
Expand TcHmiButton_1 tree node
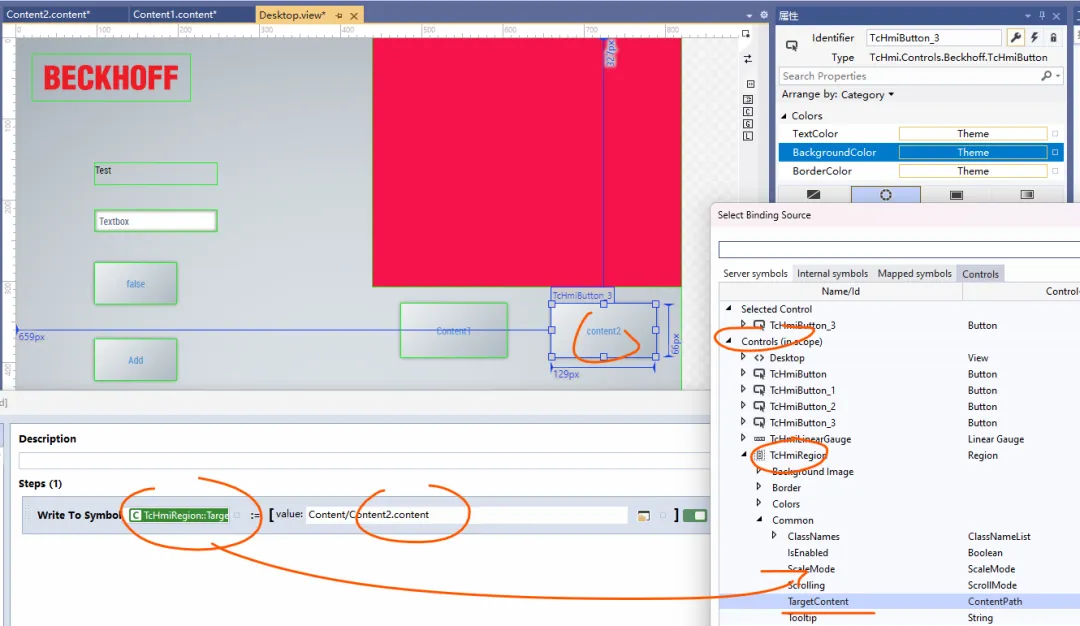(743, 390)
